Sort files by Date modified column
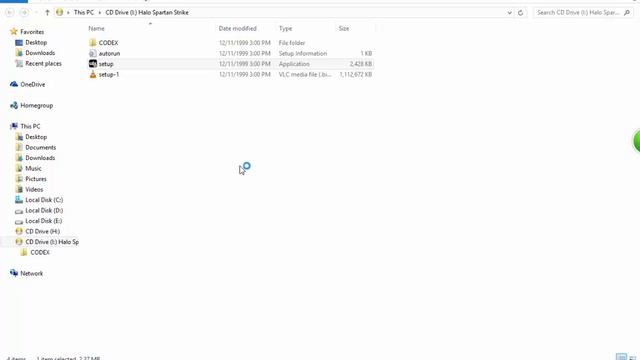 coord(238,29)
